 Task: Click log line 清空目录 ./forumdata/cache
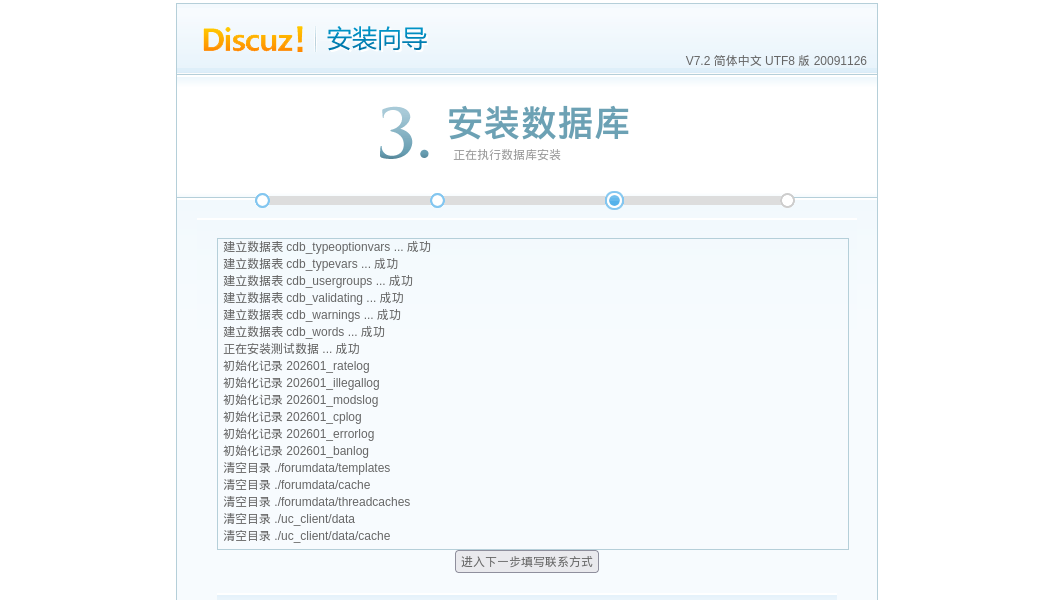[296, 485]
